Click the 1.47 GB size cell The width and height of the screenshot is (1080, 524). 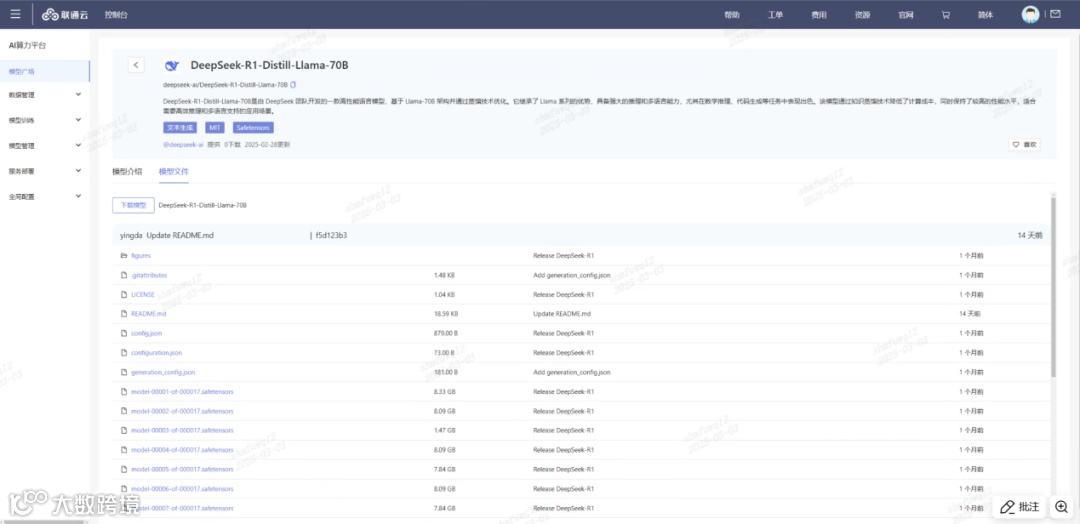click(x=445, y=430)
